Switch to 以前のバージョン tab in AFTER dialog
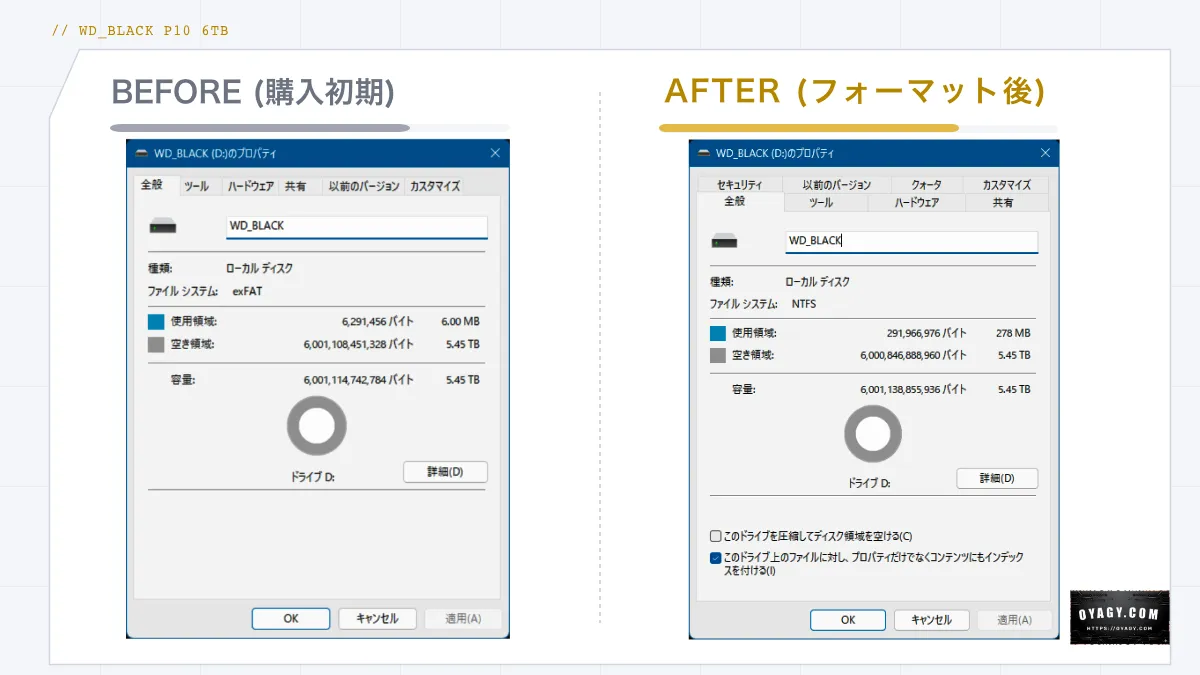The height and width of the screenshot is (675, 1200). 836,185
